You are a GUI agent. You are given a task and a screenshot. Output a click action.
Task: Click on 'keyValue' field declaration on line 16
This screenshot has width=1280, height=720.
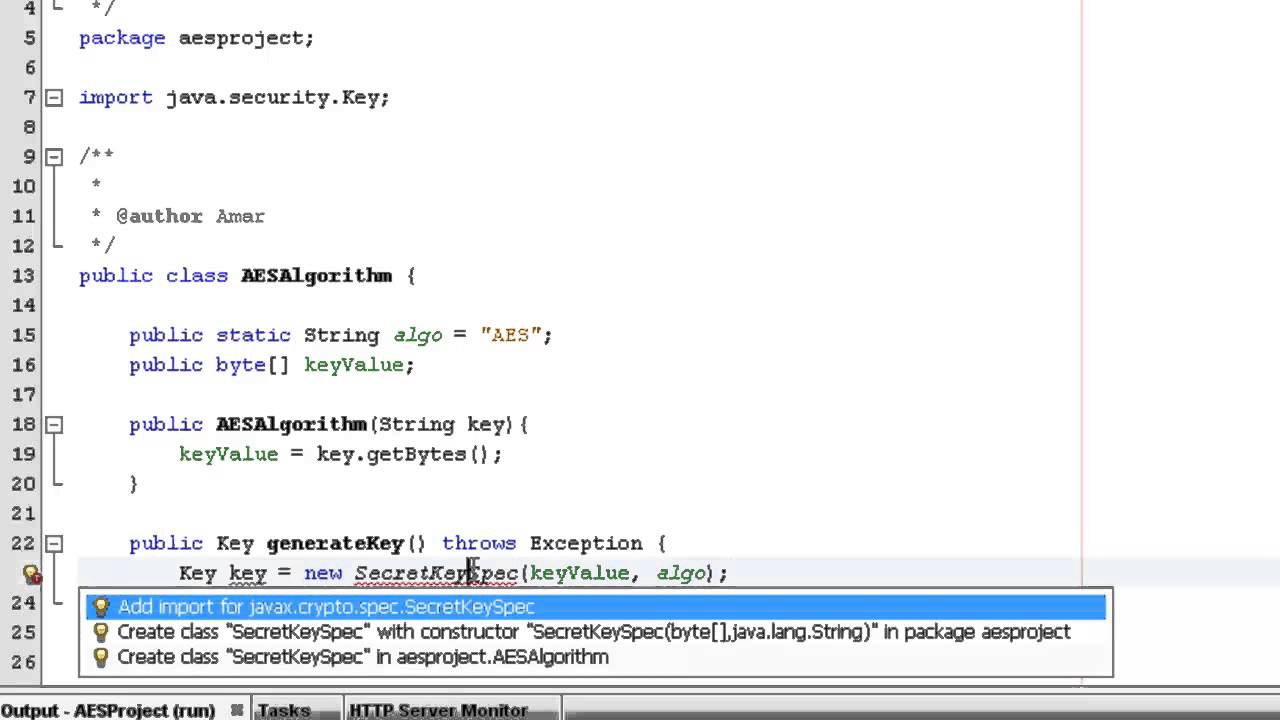point(353,365)
